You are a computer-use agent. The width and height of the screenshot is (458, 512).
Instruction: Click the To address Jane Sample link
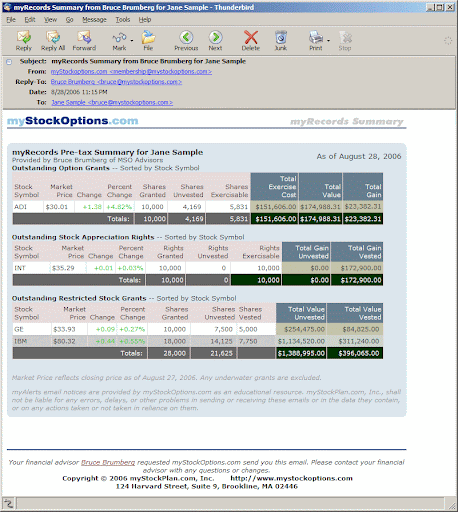[x=112, y=102]
